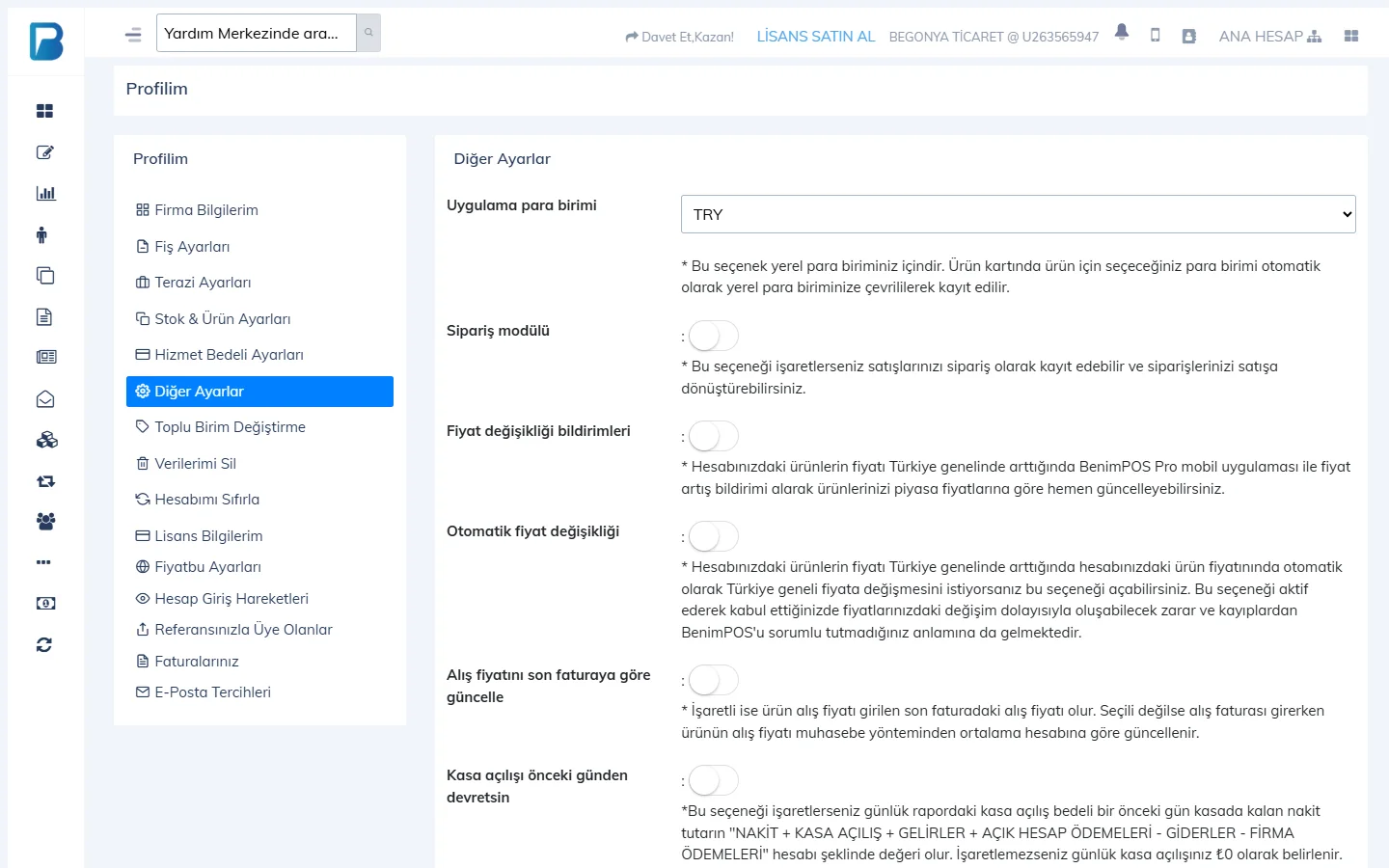This screenshot has height=868, width=1389.
Task: Click BEGONYA TİCARET account label
Action: (994, 37)
